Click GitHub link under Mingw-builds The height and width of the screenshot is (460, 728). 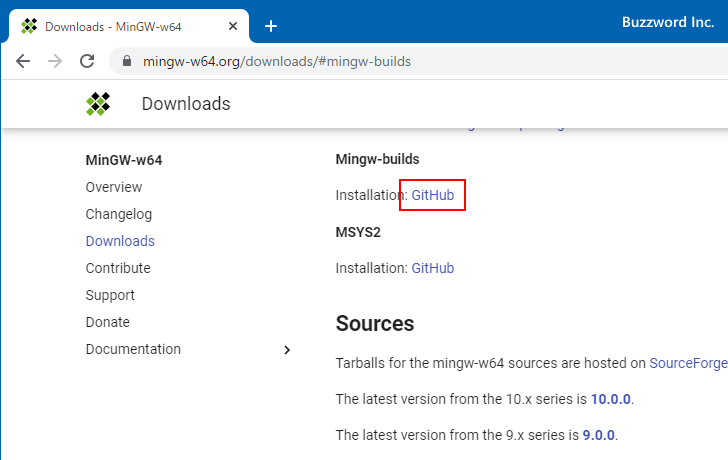click(432, 195)
